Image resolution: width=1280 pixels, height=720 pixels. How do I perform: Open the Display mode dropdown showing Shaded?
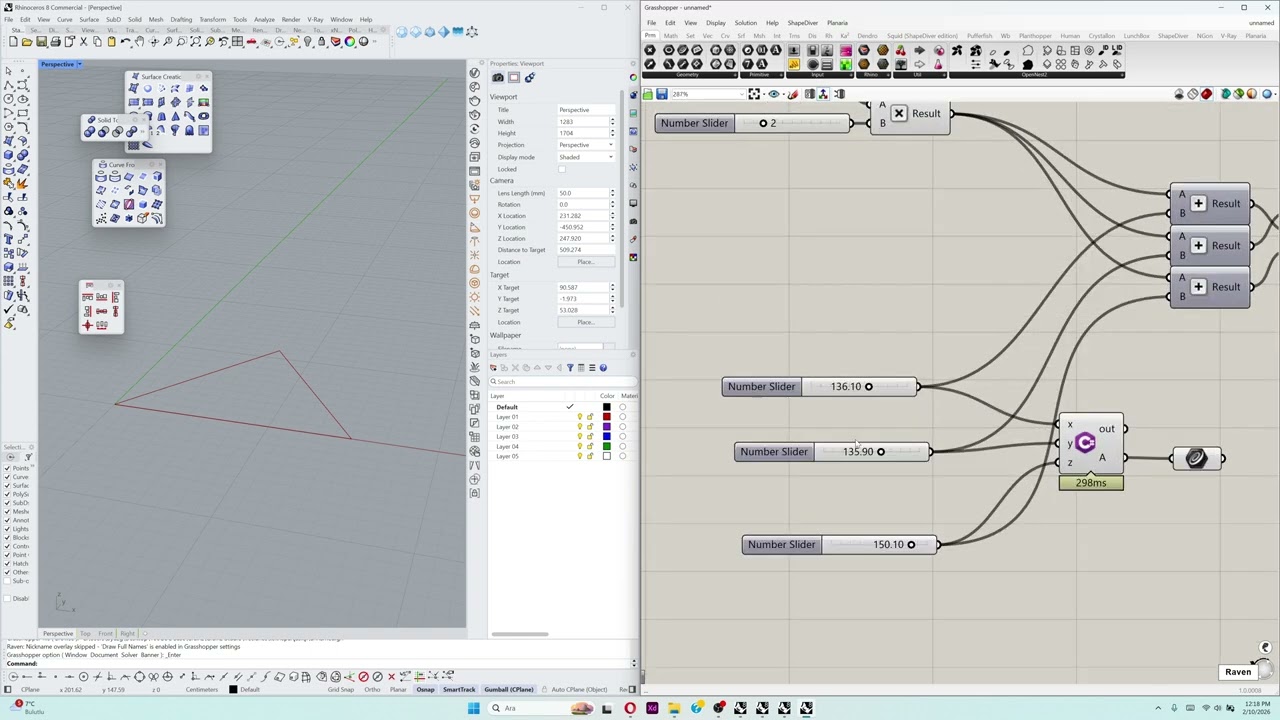pyautogui.click(x=585, y=157)
